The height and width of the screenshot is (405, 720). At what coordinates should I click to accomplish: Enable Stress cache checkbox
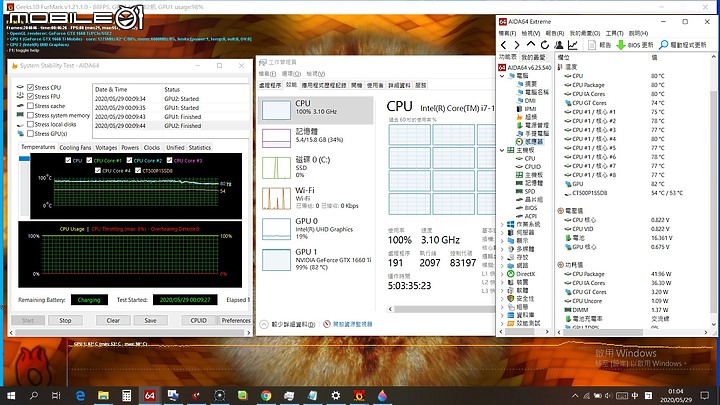(x=30, y=106)
